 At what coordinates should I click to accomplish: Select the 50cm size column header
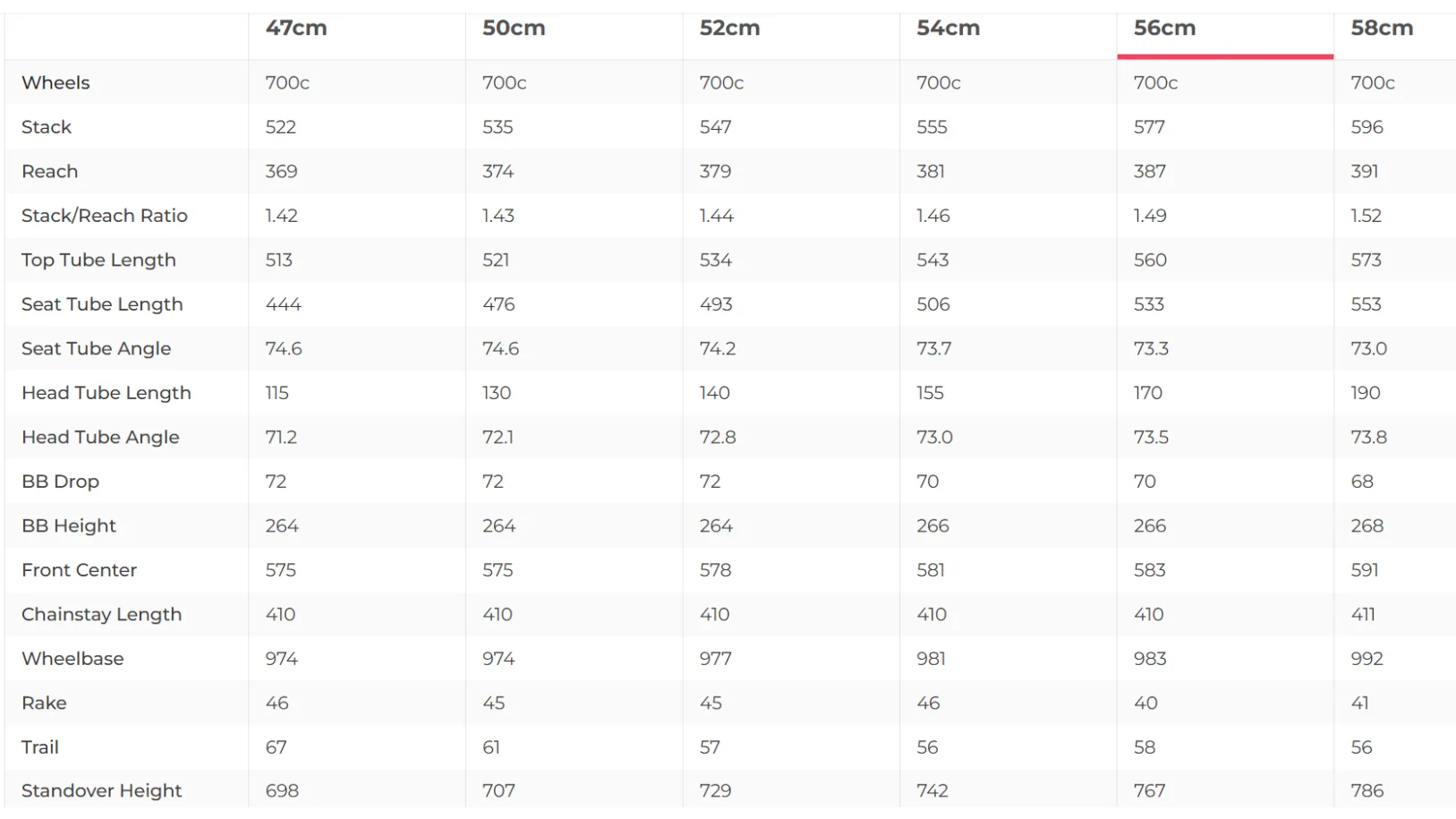514,28
